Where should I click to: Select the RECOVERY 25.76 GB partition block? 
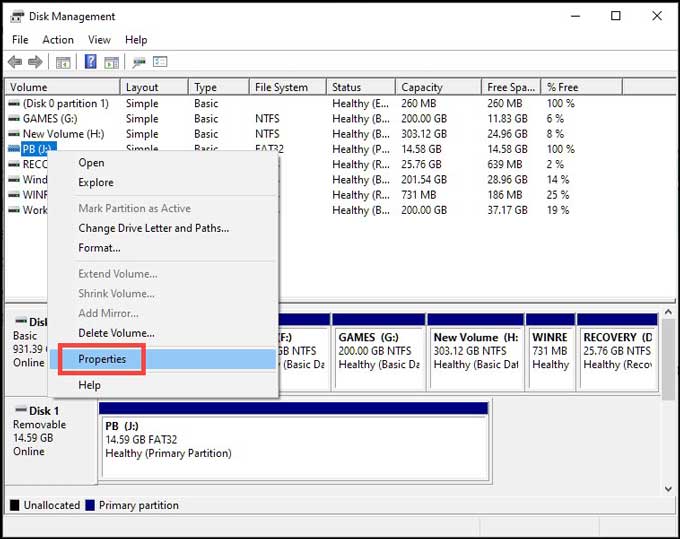(618, 353)
